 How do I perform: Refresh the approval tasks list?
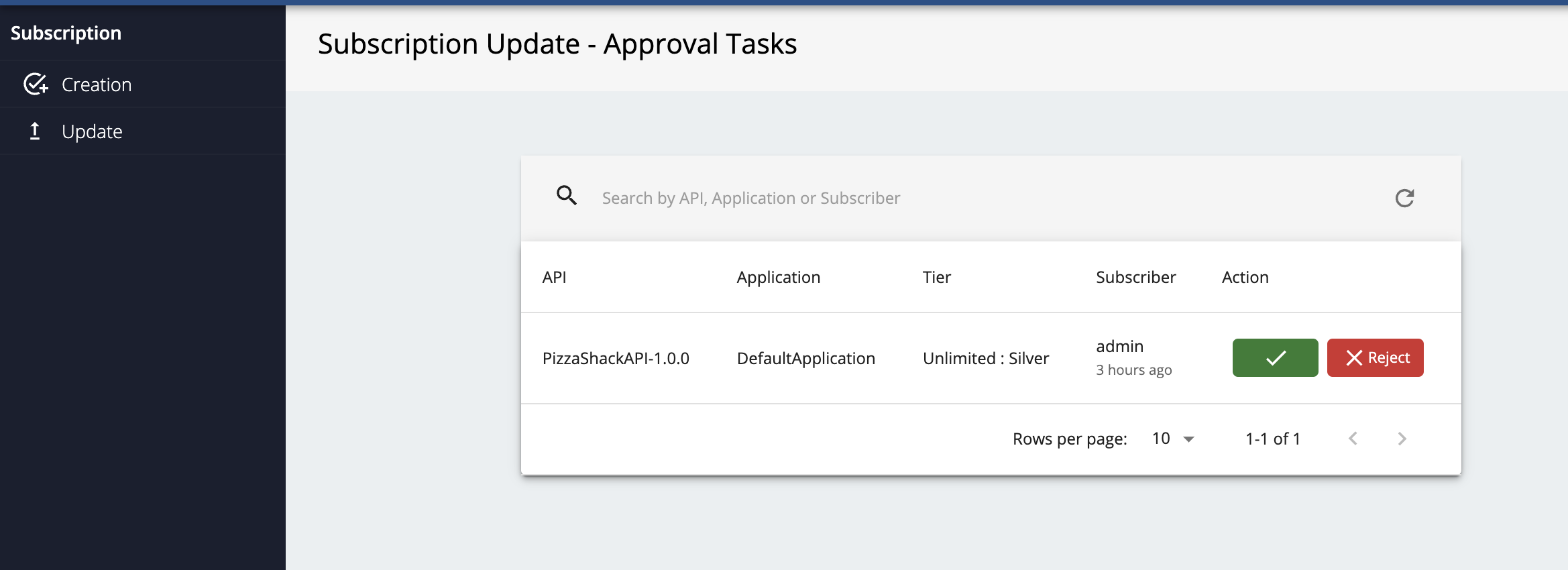coord(1404,198)
